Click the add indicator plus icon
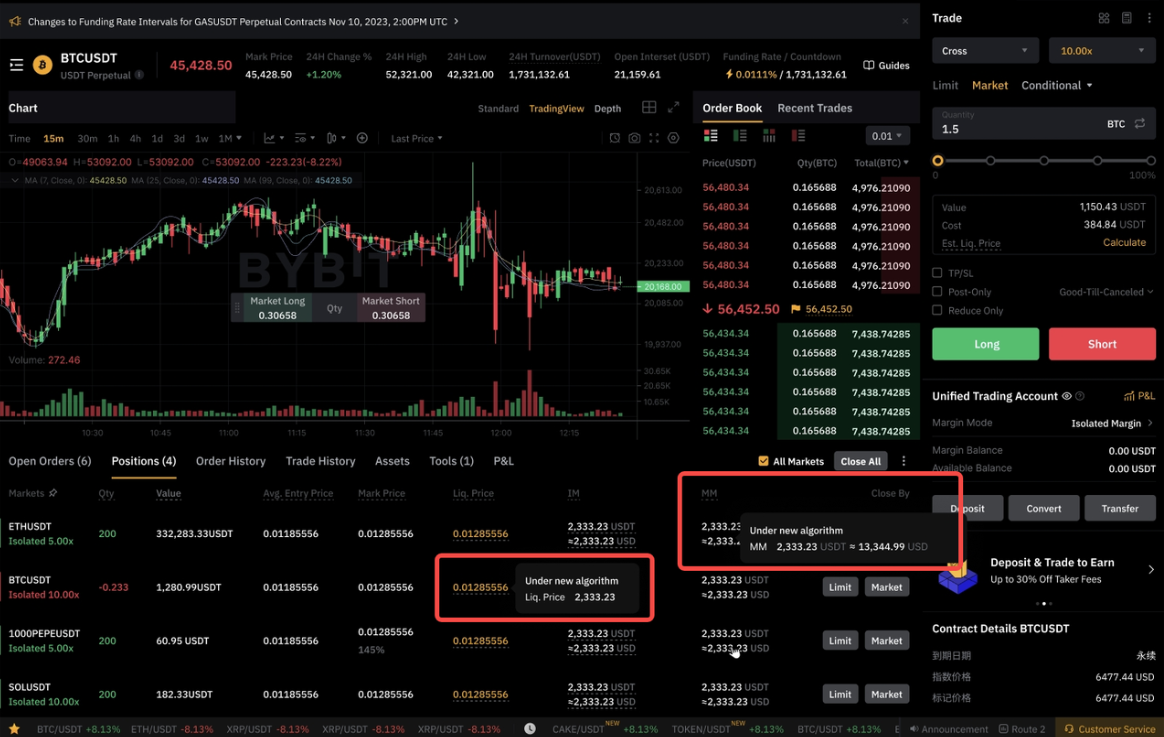This screenshot has width=1164, height=737. click(362, 138)
